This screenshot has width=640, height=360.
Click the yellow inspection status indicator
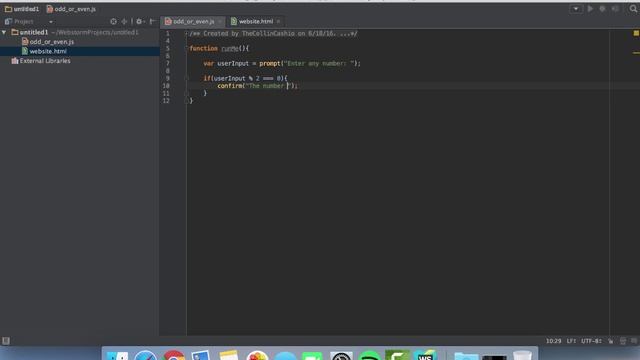point(636,33)
